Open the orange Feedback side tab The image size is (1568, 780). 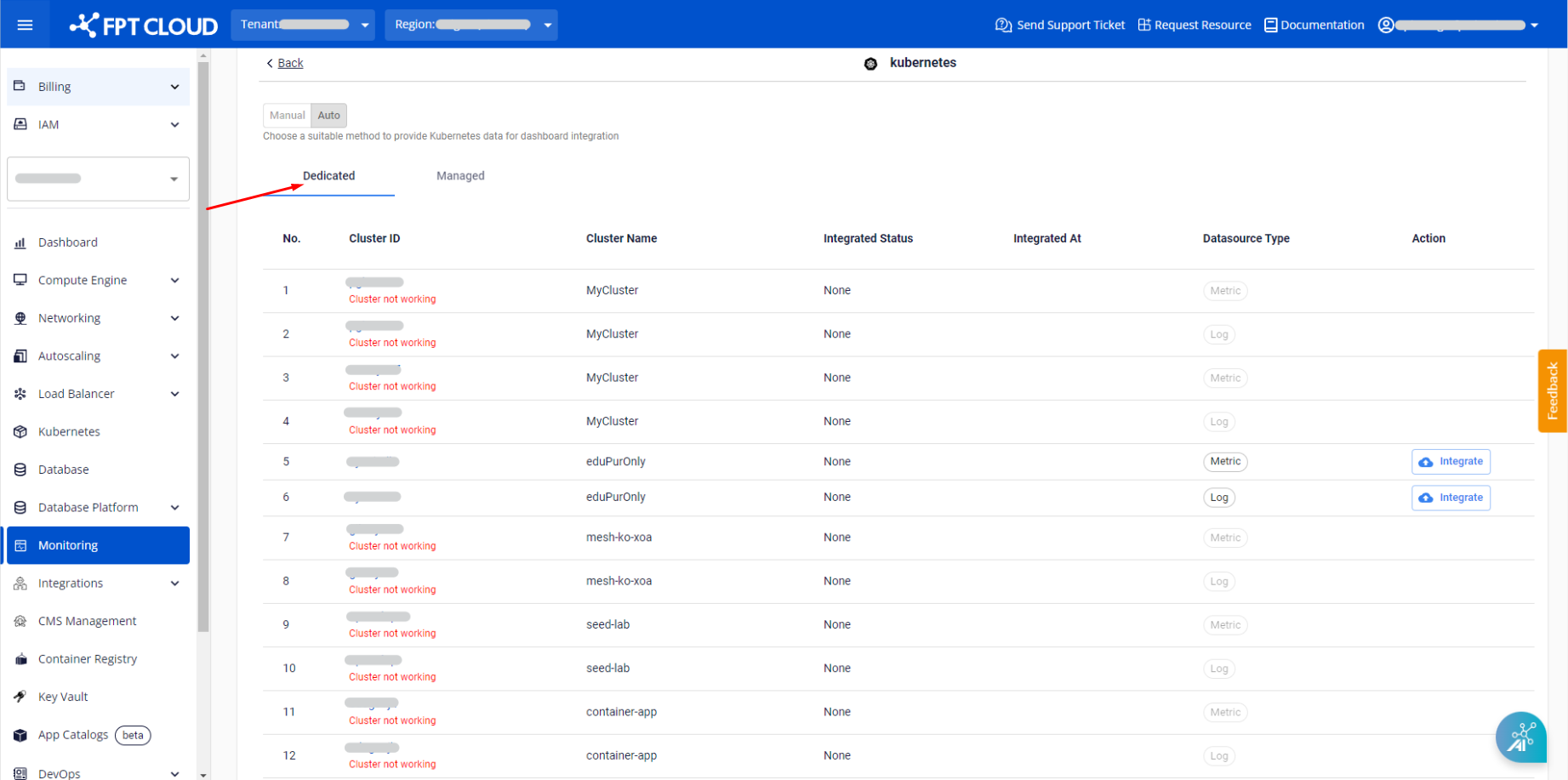1552,391
